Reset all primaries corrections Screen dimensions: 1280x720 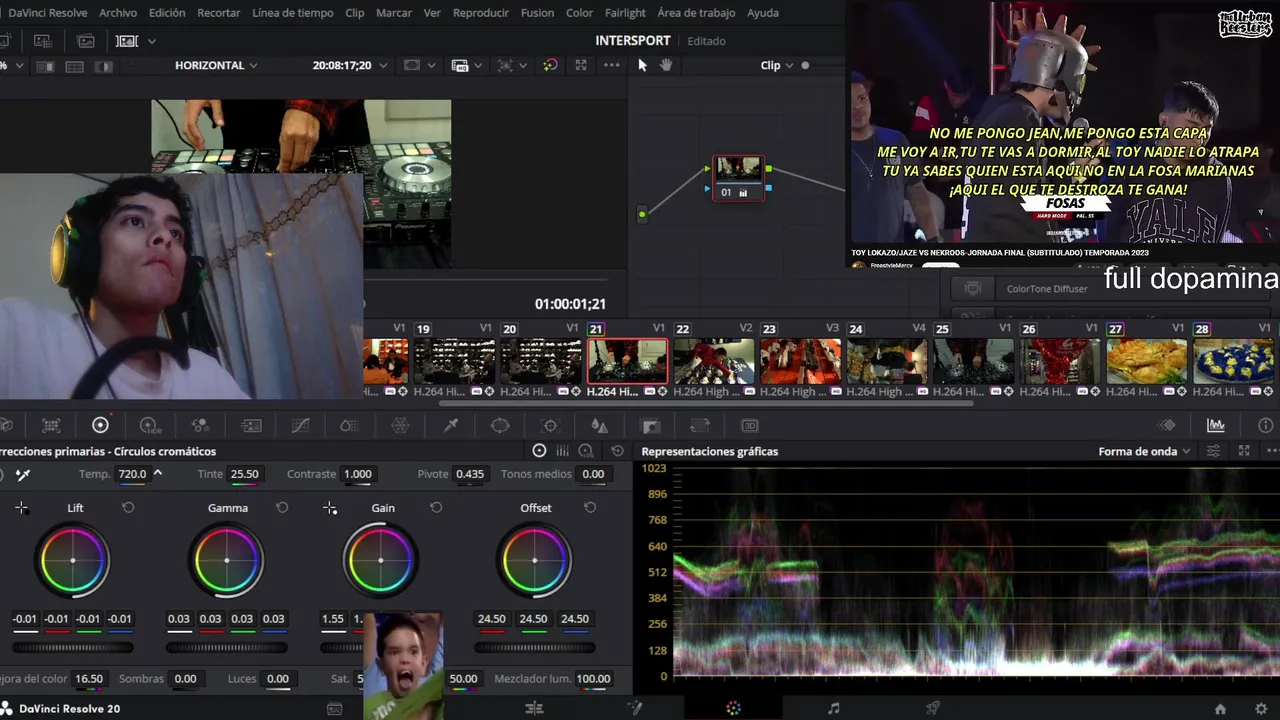617,451
